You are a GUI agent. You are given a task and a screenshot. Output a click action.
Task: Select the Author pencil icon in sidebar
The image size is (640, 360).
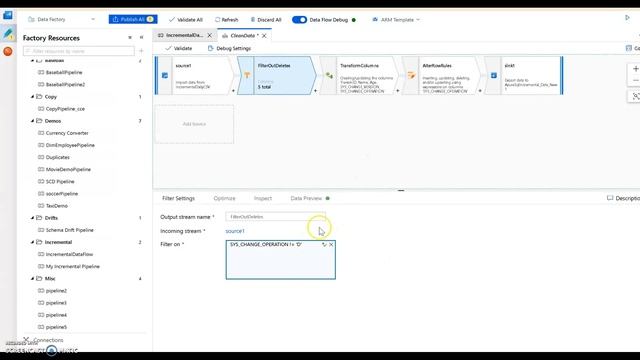click(8, 33)
